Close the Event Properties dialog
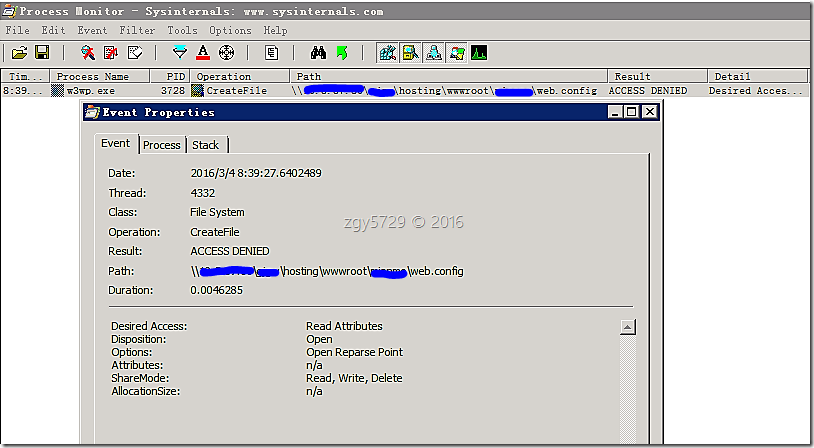 pyautogui.click(x=649, y=112)
